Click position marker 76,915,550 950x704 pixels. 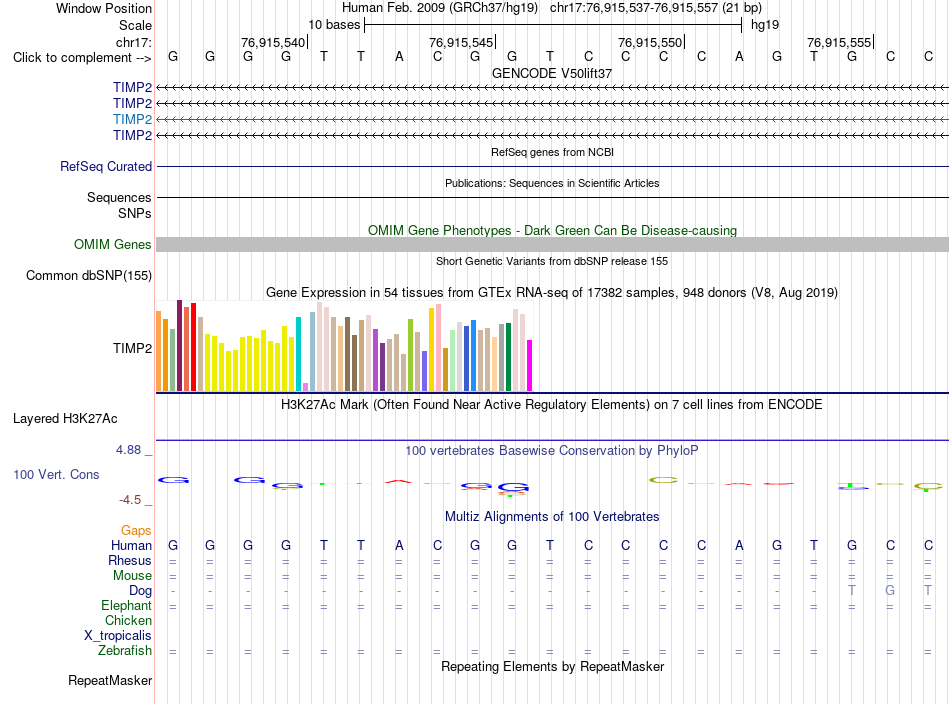(x=651, y=42)
